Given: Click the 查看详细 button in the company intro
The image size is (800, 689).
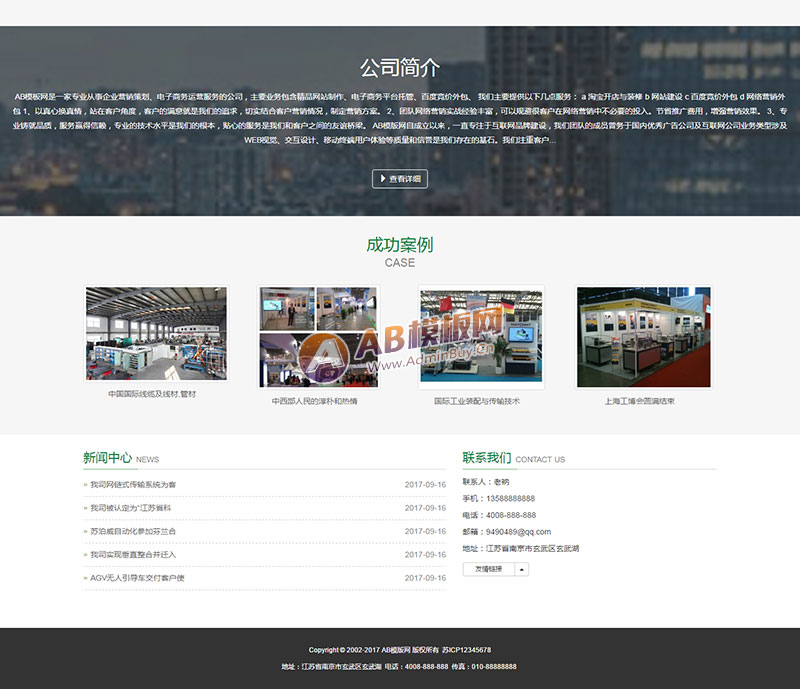Looking at the screenshot, I should 399,179.
